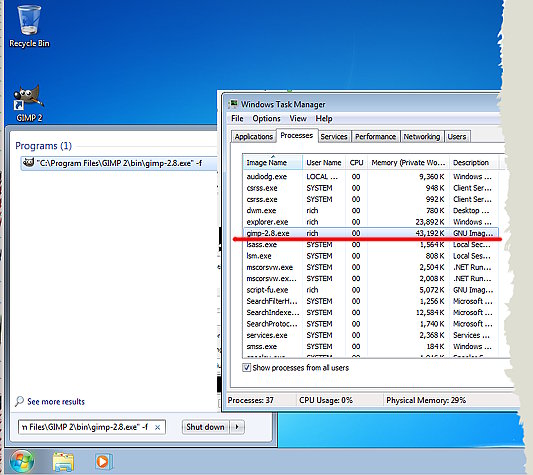This screenshot has width=533, height=475.
Task: Sort by CPU column header
Action: [x=356, y=163]
